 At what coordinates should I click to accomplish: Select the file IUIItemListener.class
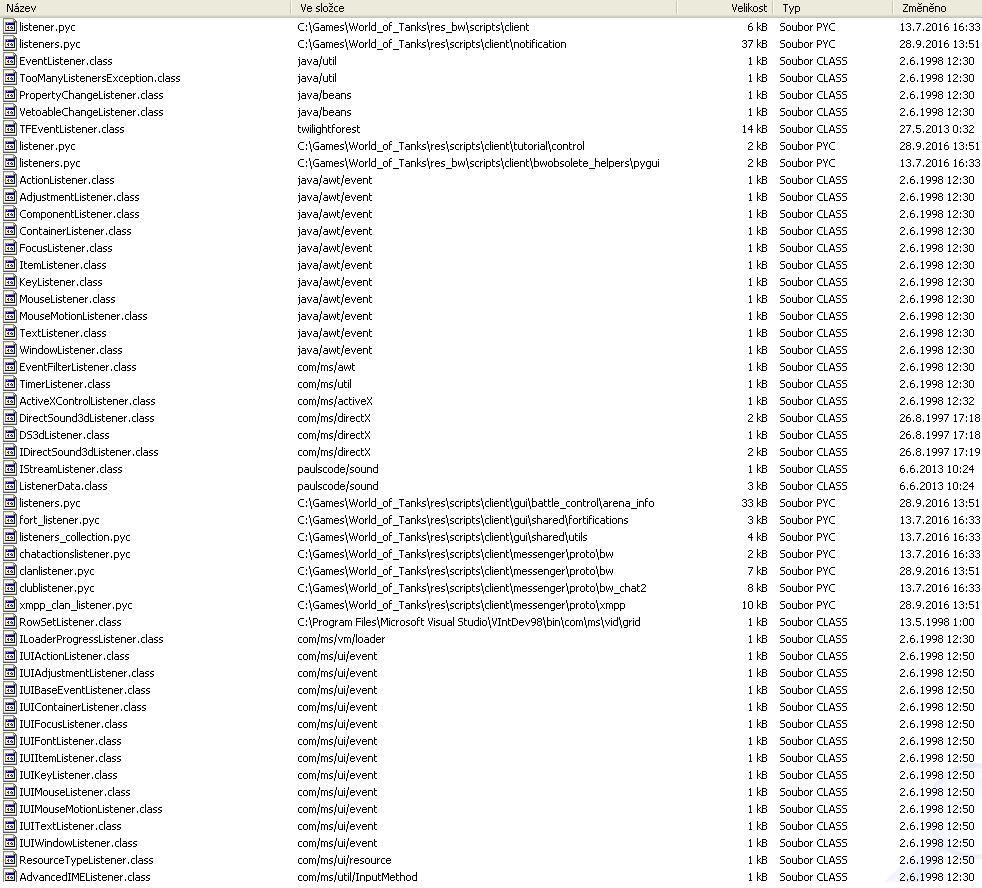pyautogui.click(x=70, y=758)
